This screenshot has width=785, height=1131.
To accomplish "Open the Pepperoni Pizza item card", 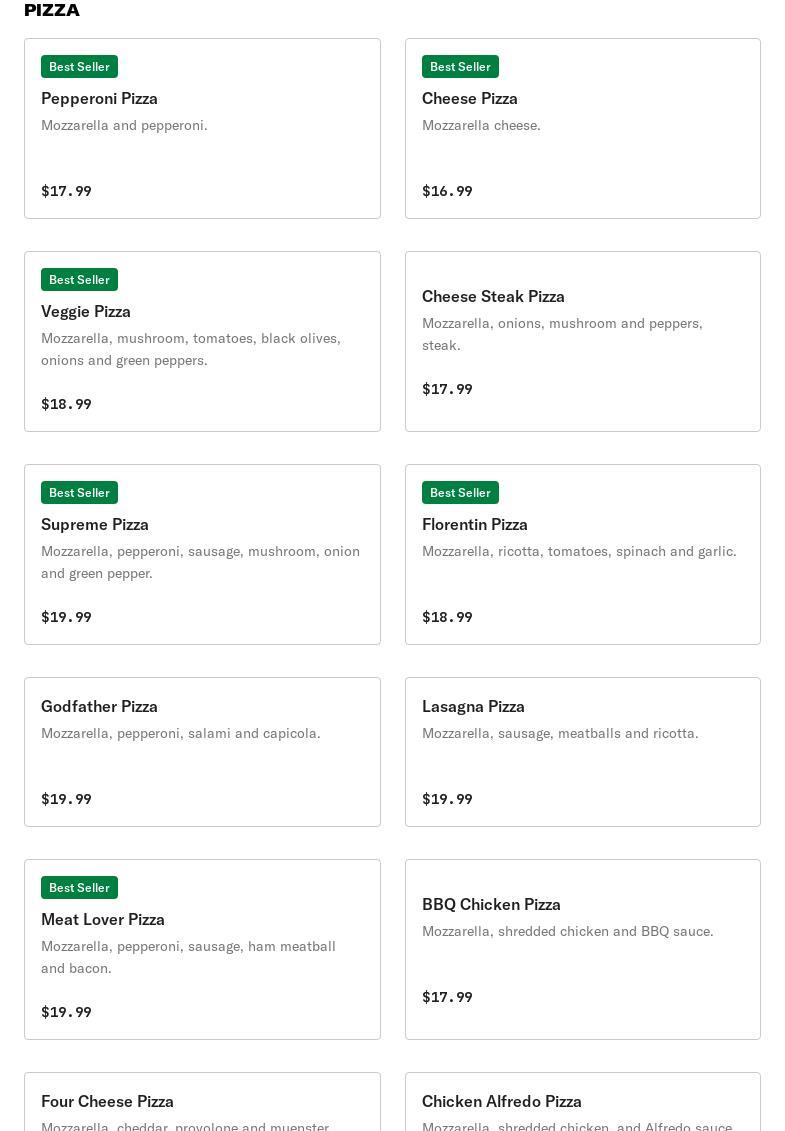I will click(x=202, y=128).
